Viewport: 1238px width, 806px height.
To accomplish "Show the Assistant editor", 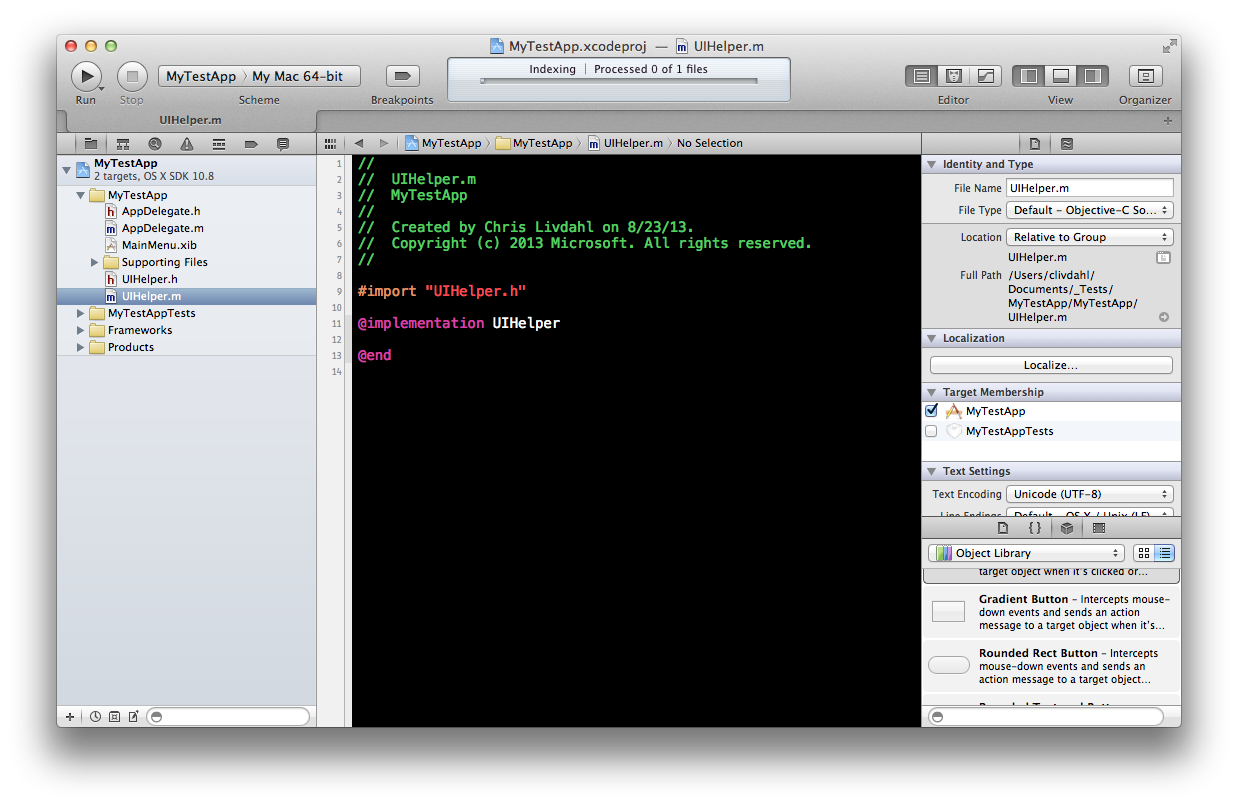I will (x=954, y=76).
